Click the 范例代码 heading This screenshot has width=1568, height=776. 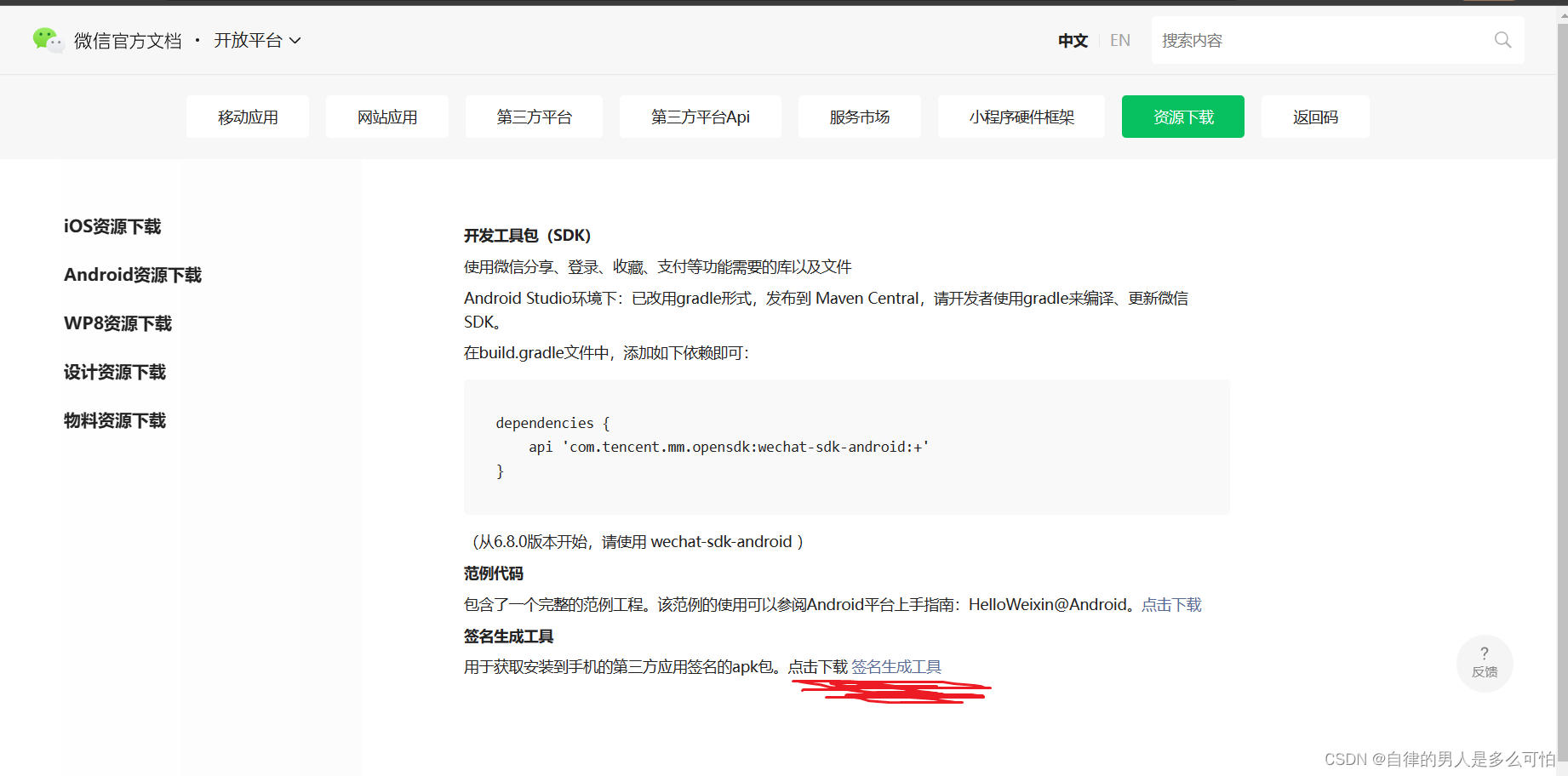(x=494, y=573)
